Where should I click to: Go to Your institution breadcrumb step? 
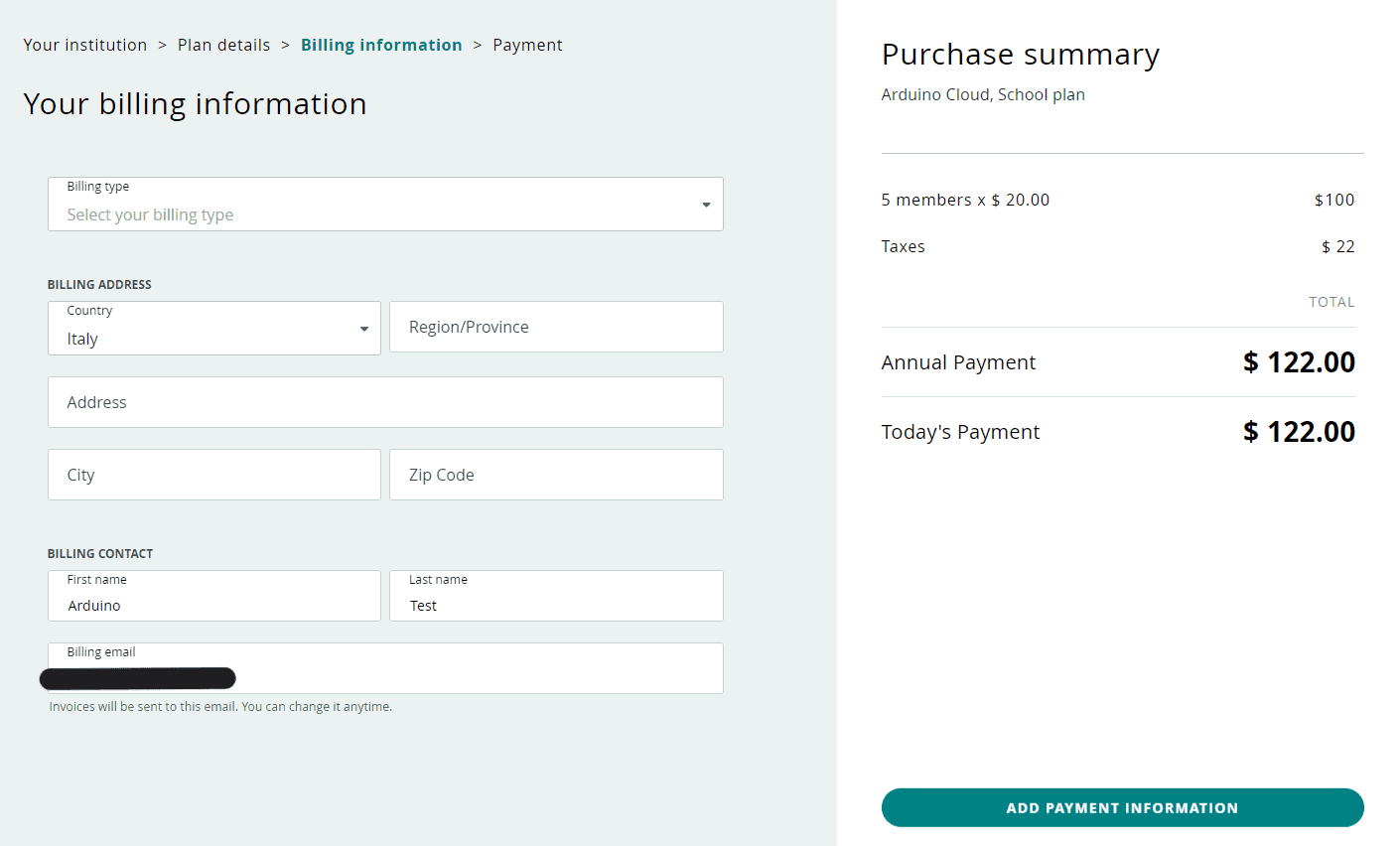coord(85,45)
